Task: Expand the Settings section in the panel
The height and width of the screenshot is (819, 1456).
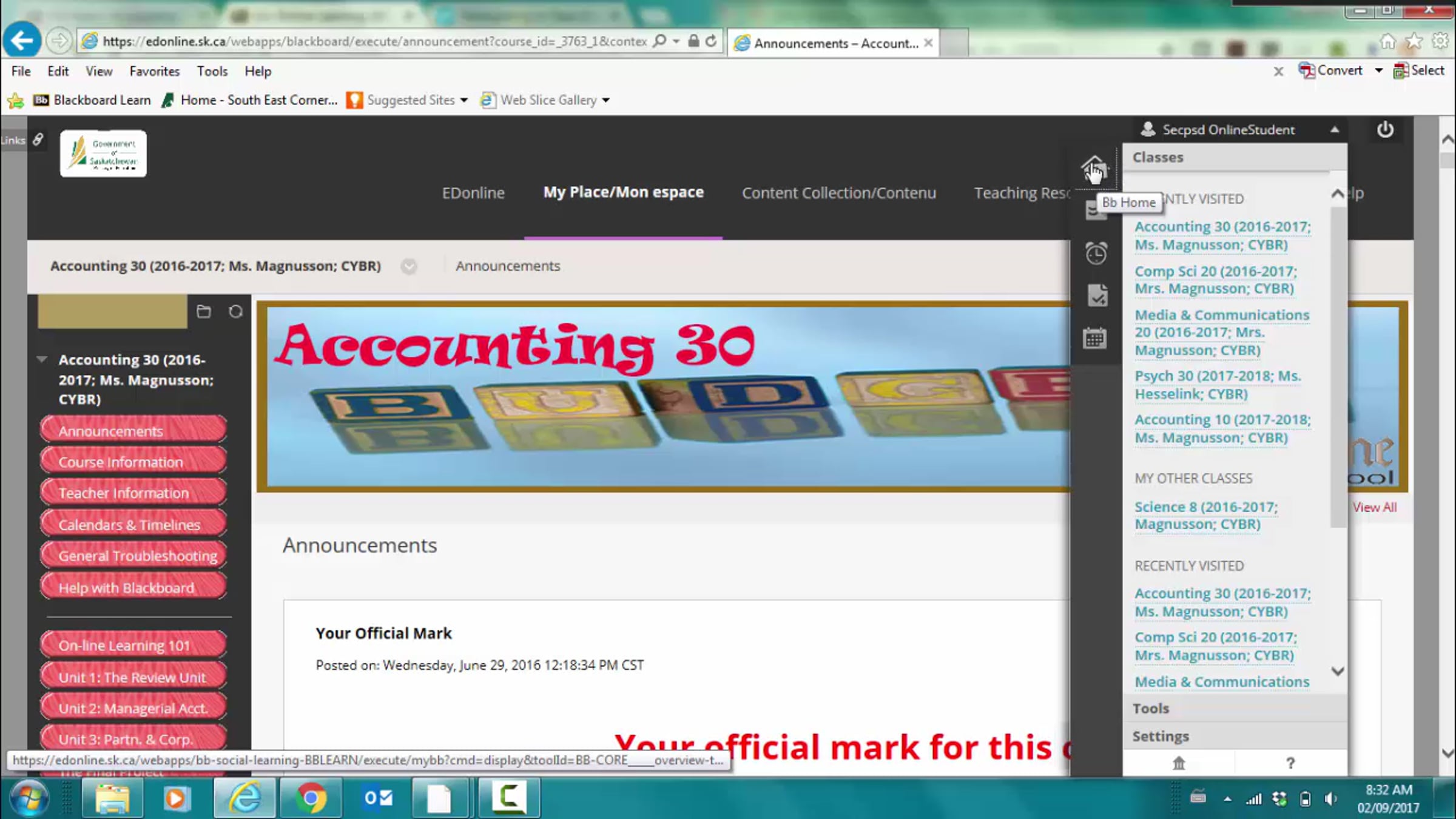Action: click(1235, 736)
